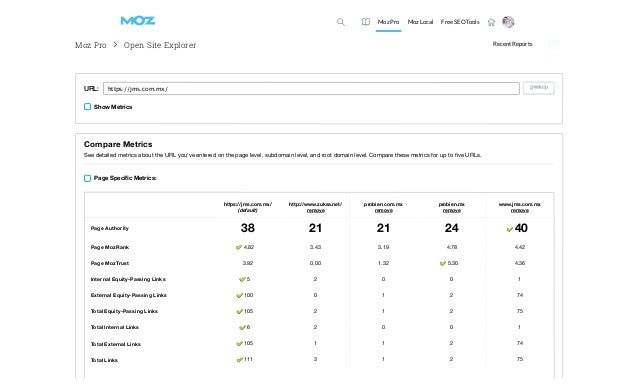Click Page Authority value 38
The image size is (638, 388).
click(247, 228)
